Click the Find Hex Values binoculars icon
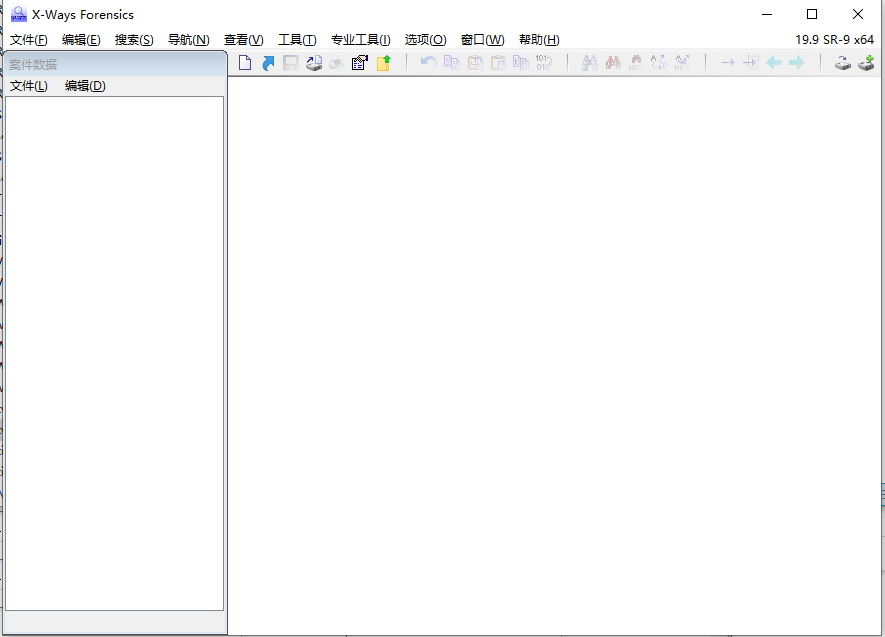This screenshot has width=885, height=637. [636, 63]
